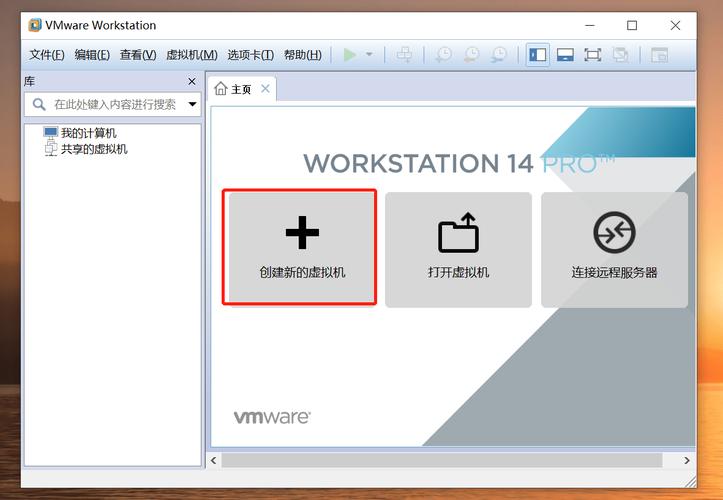Open the 帮助(H) menu

click(x=302, y=55)
